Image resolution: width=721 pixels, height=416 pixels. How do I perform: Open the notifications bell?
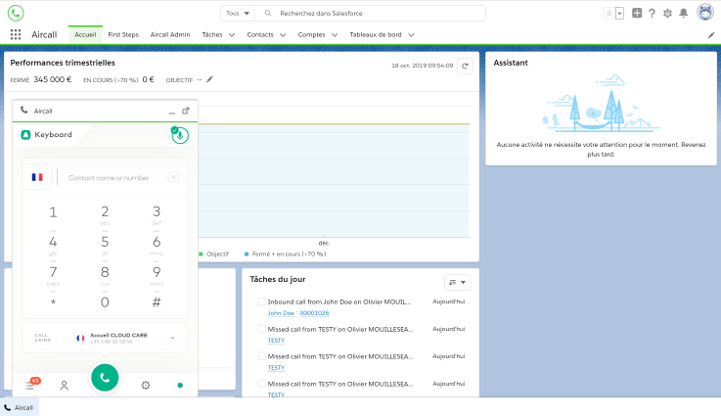click(684, 13)
